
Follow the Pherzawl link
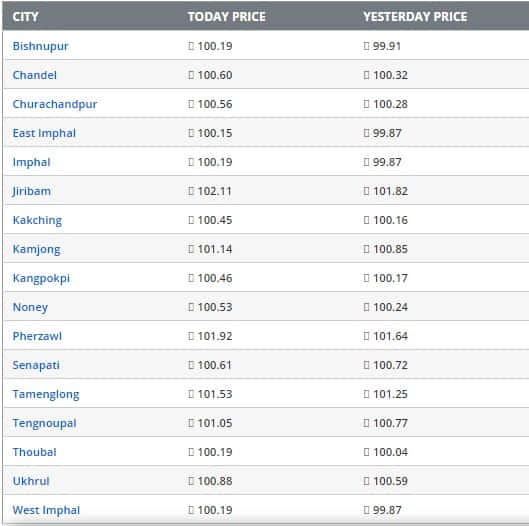click(x=37, y=336)
